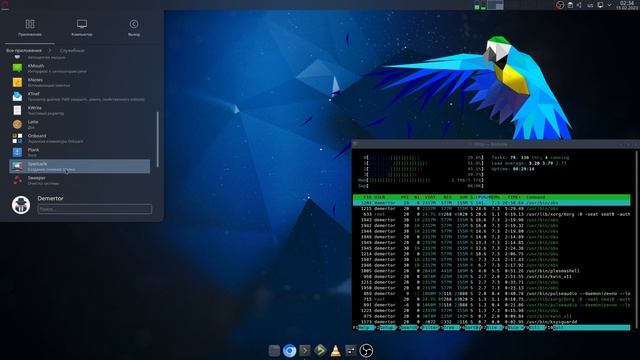Click F9 Kill in htop footer
This screenshot has width=640, height=360.
coord(535,327)
